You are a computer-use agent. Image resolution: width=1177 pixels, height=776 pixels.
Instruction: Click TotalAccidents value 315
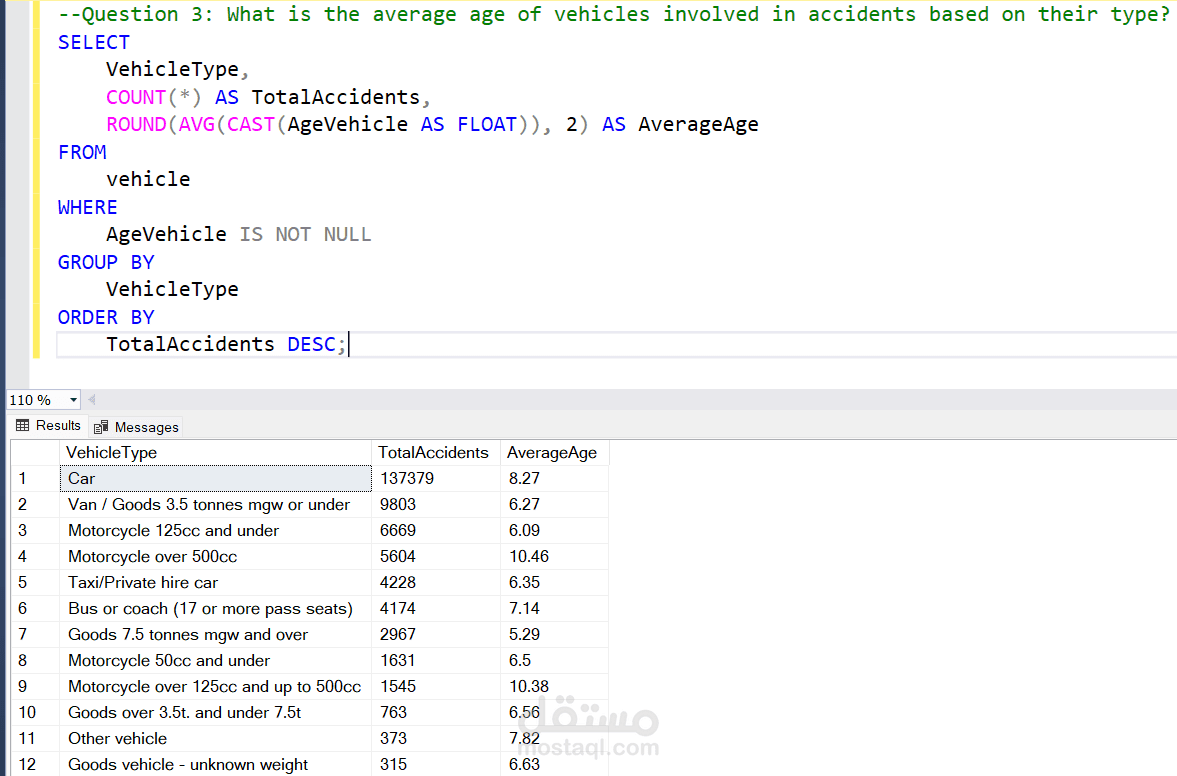(436, 764)
